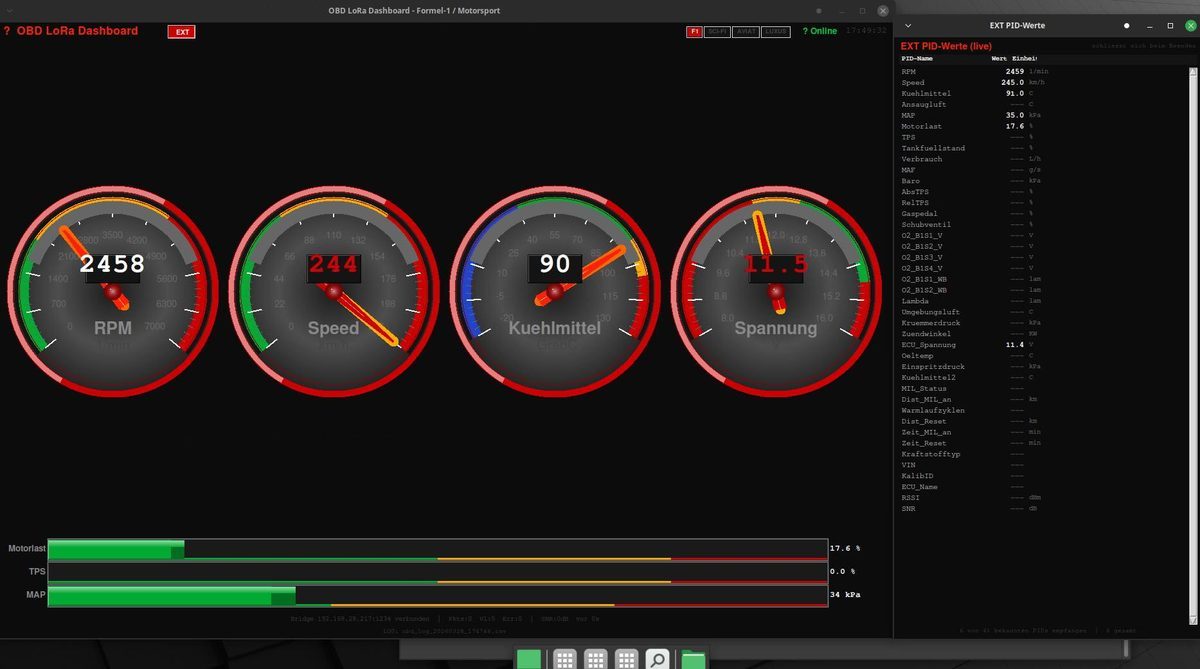
Task: Click the RPM gauge digital readout 2458
Action: [x=113, y=265]
